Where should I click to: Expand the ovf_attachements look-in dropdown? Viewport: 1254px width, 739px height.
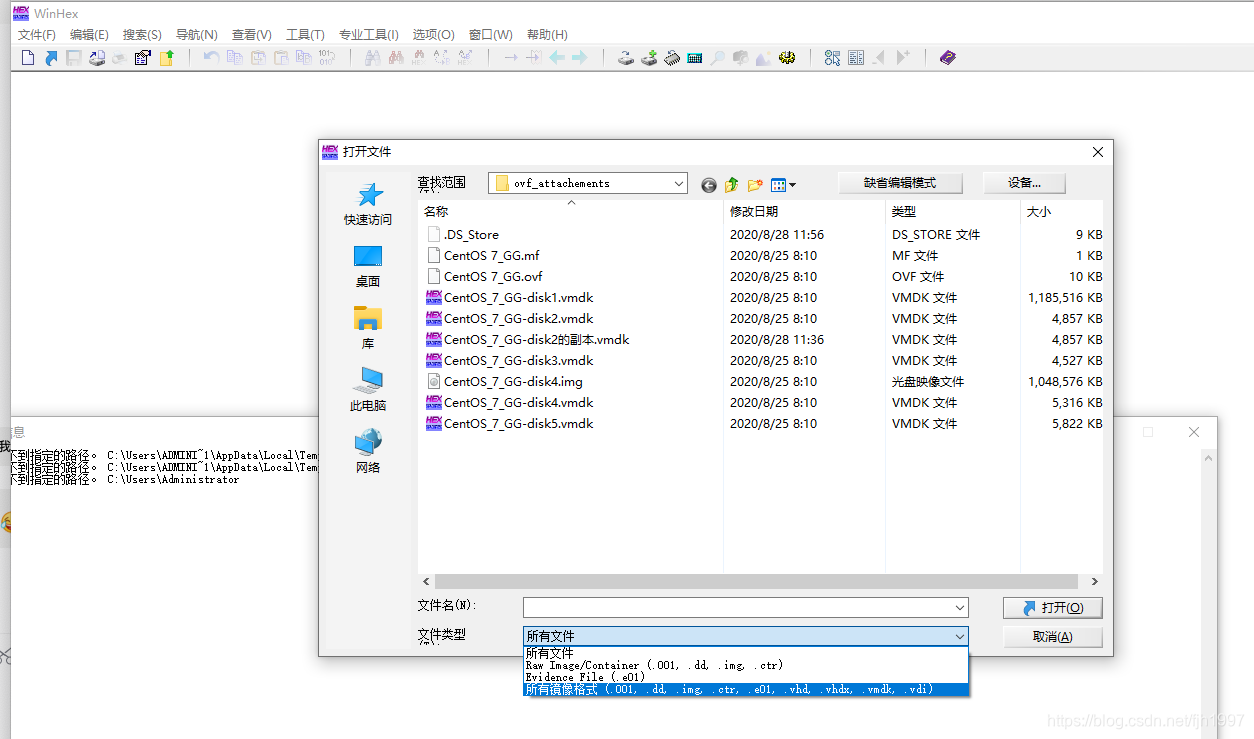679,184
